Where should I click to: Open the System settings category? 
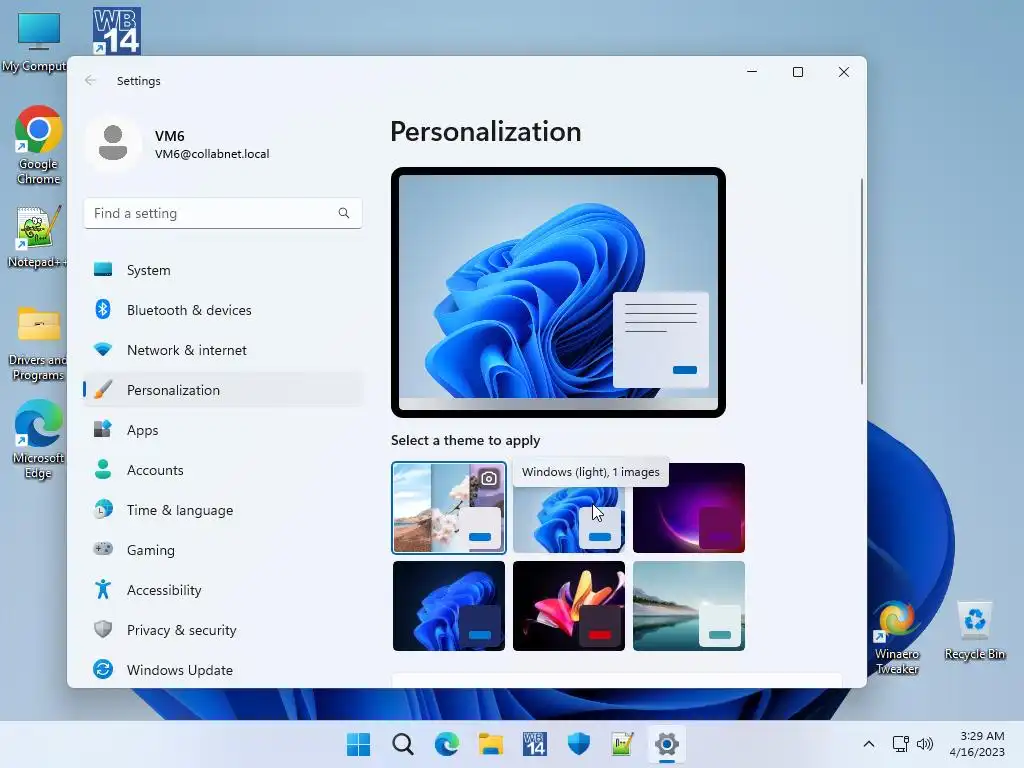coord(223,270)
